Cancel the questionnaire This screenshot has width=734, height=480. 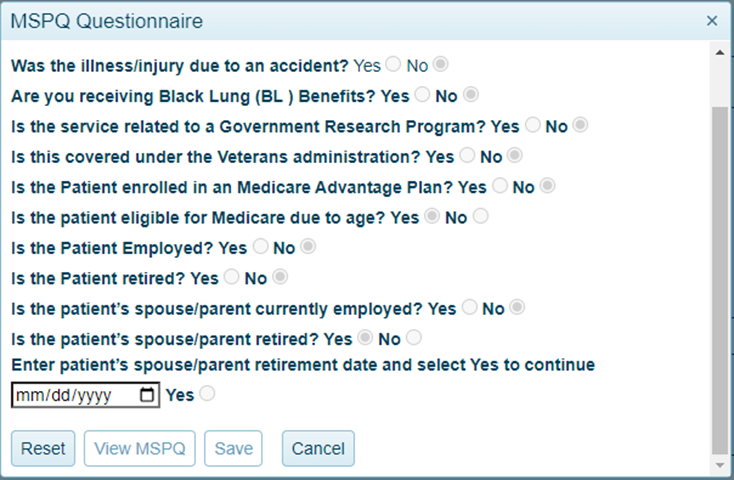(318, 449)
